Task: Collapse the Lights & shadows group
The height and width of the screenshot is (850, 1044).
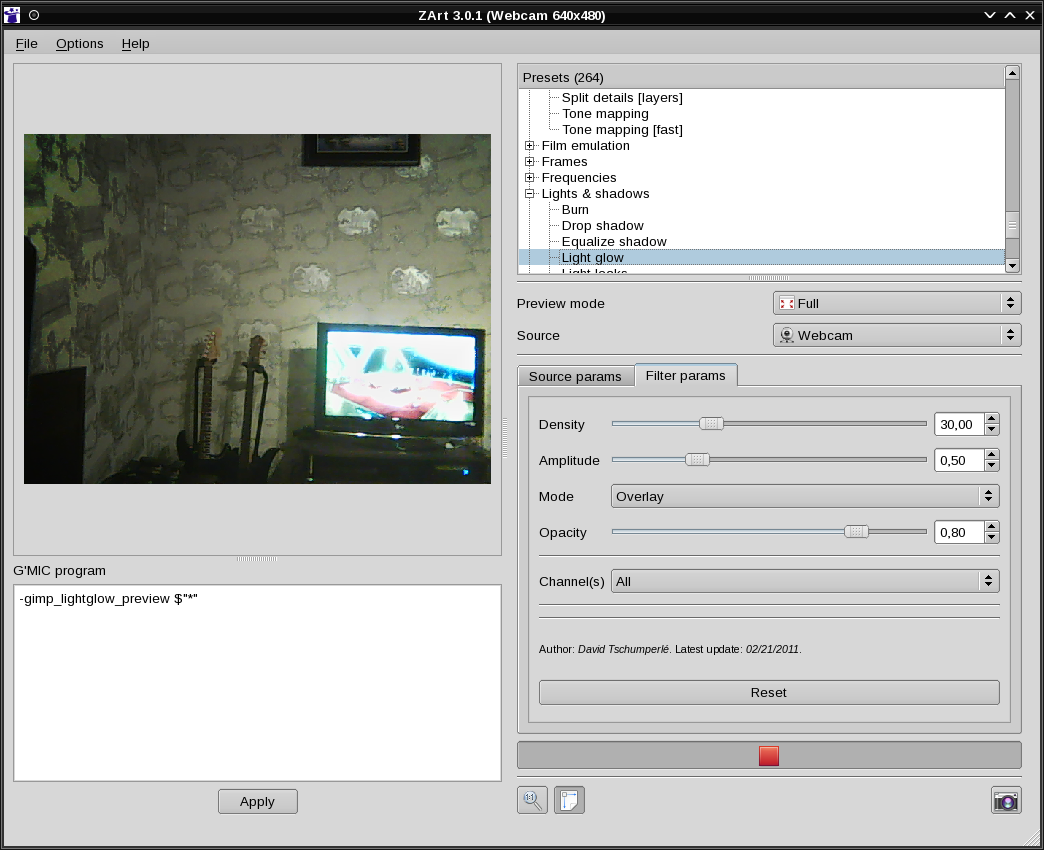Action: [529, 194]
